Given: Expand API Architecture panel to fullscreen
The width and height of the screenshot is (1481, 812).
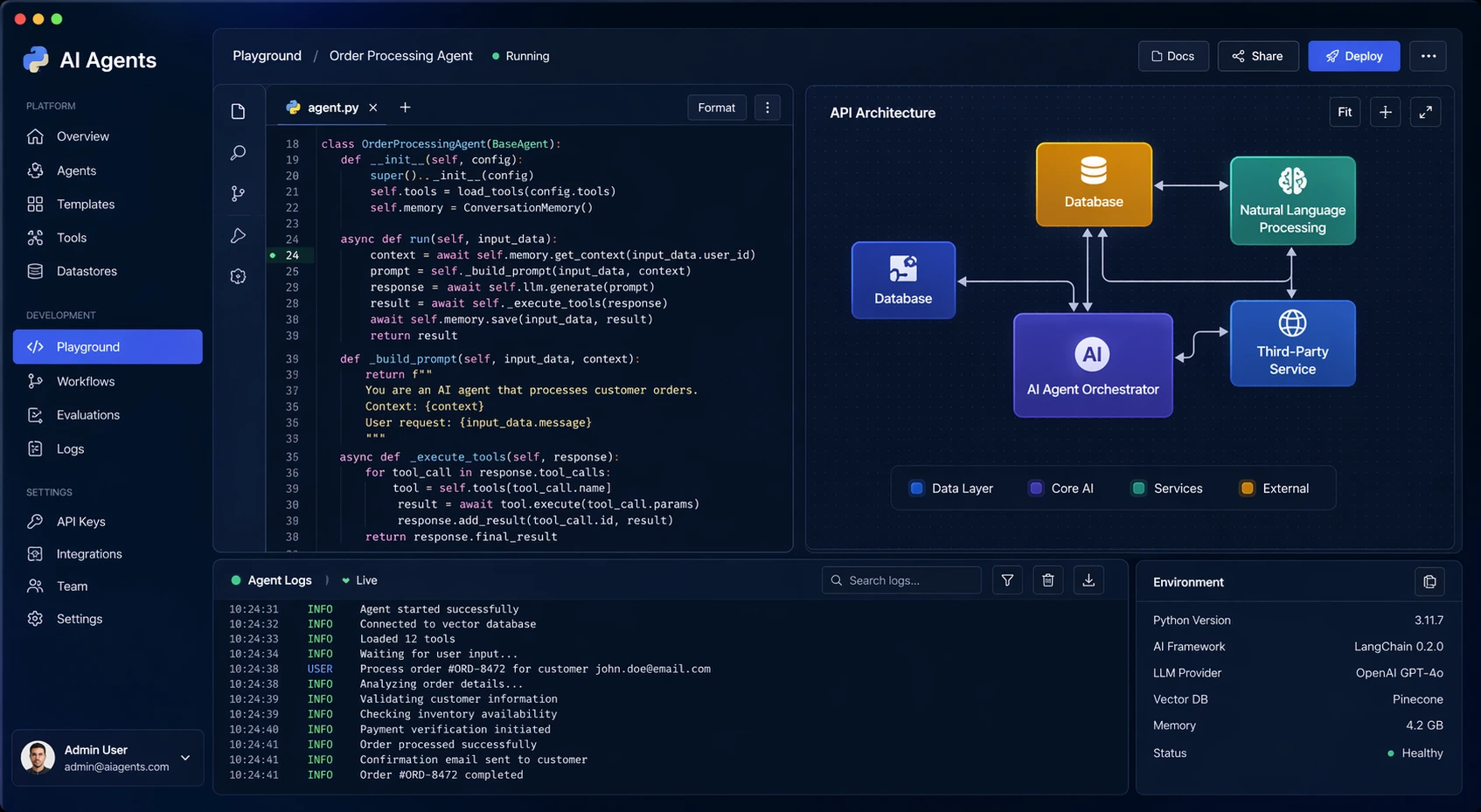Looking at the screenshot, I should coord(1426,112).
